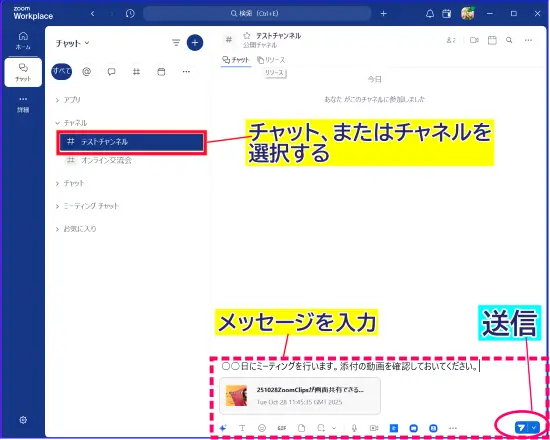Switch to the チャット tab in channel
550x440 pixels.
pos(236,60)
